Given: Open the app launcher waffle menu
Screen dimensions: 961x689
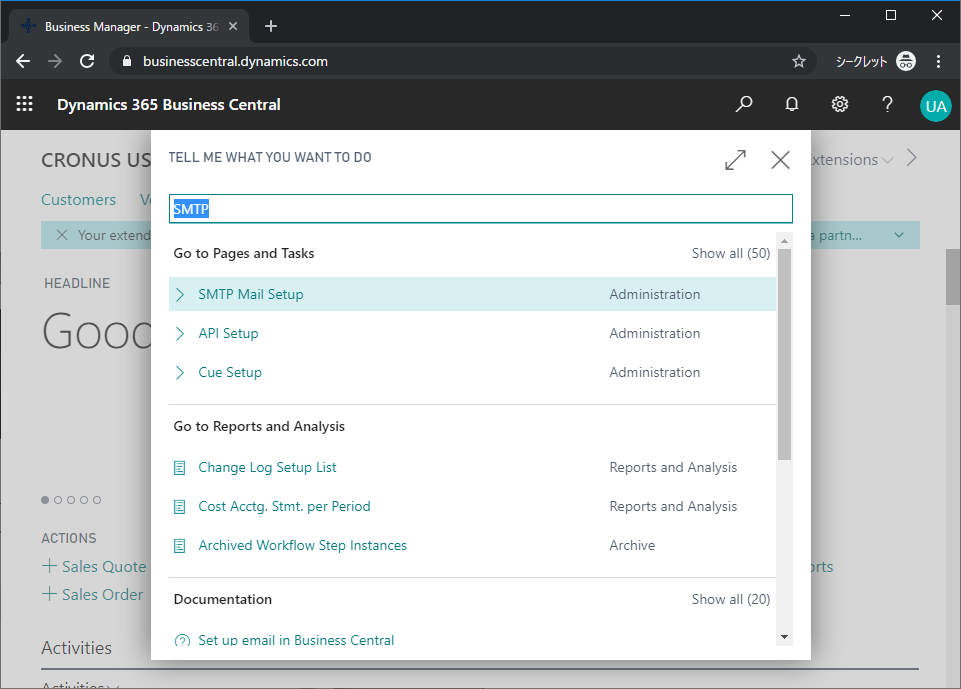Looking at the screenshot, I should (x=25, y=104).
